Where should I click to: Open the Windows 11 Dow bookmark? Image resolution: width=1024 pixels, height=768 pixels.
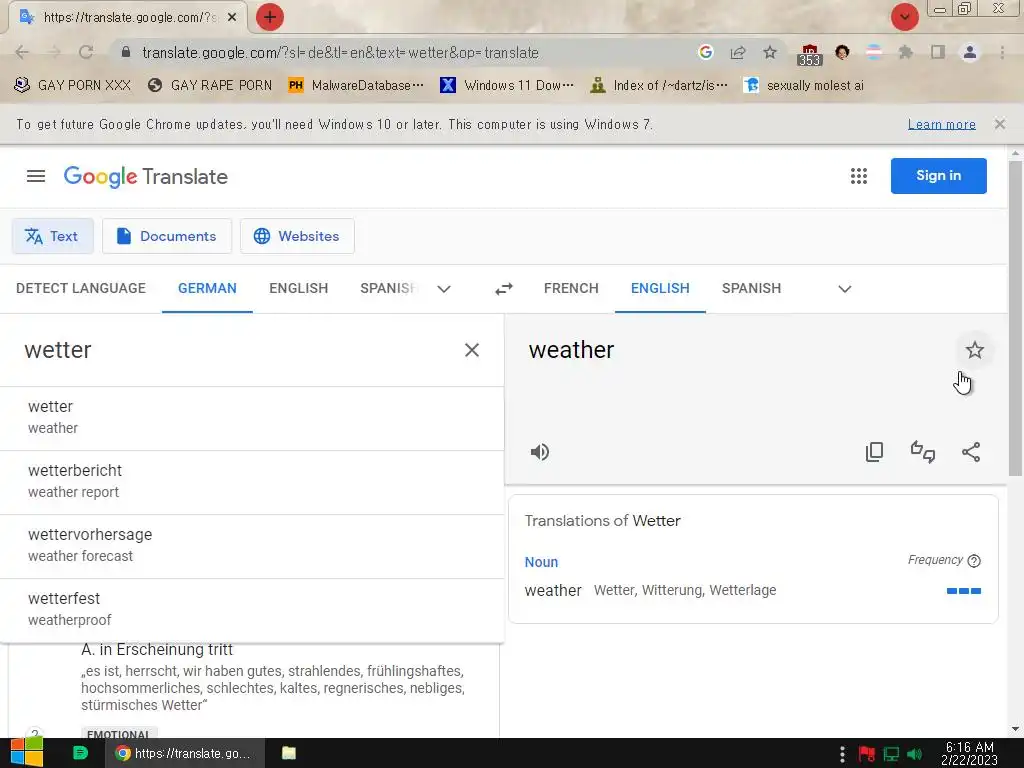[x=507, y=86]
